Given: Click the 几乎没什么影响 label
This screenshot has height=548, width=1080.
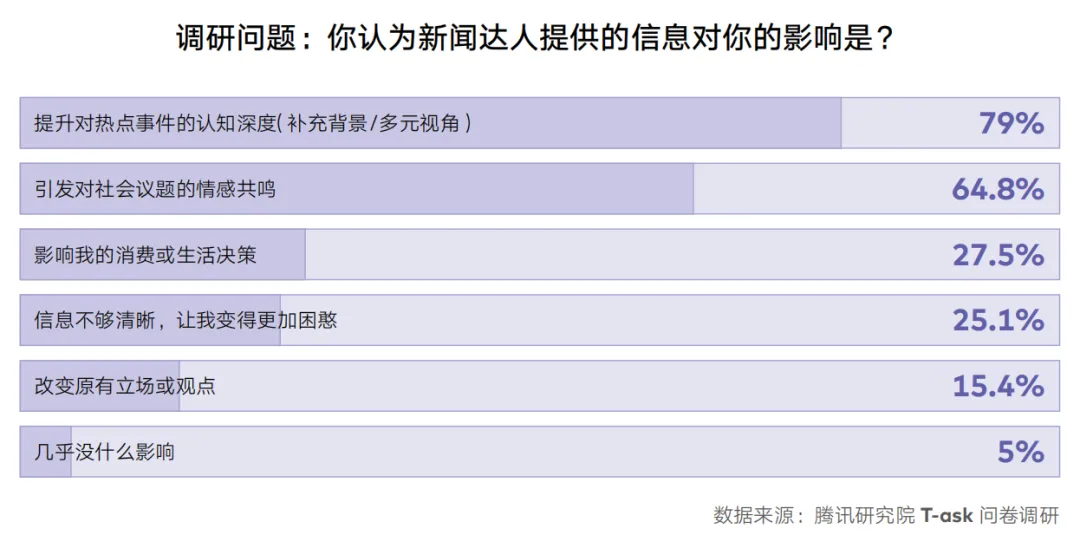Looking at the screenshot, I should tap(105, 452).
